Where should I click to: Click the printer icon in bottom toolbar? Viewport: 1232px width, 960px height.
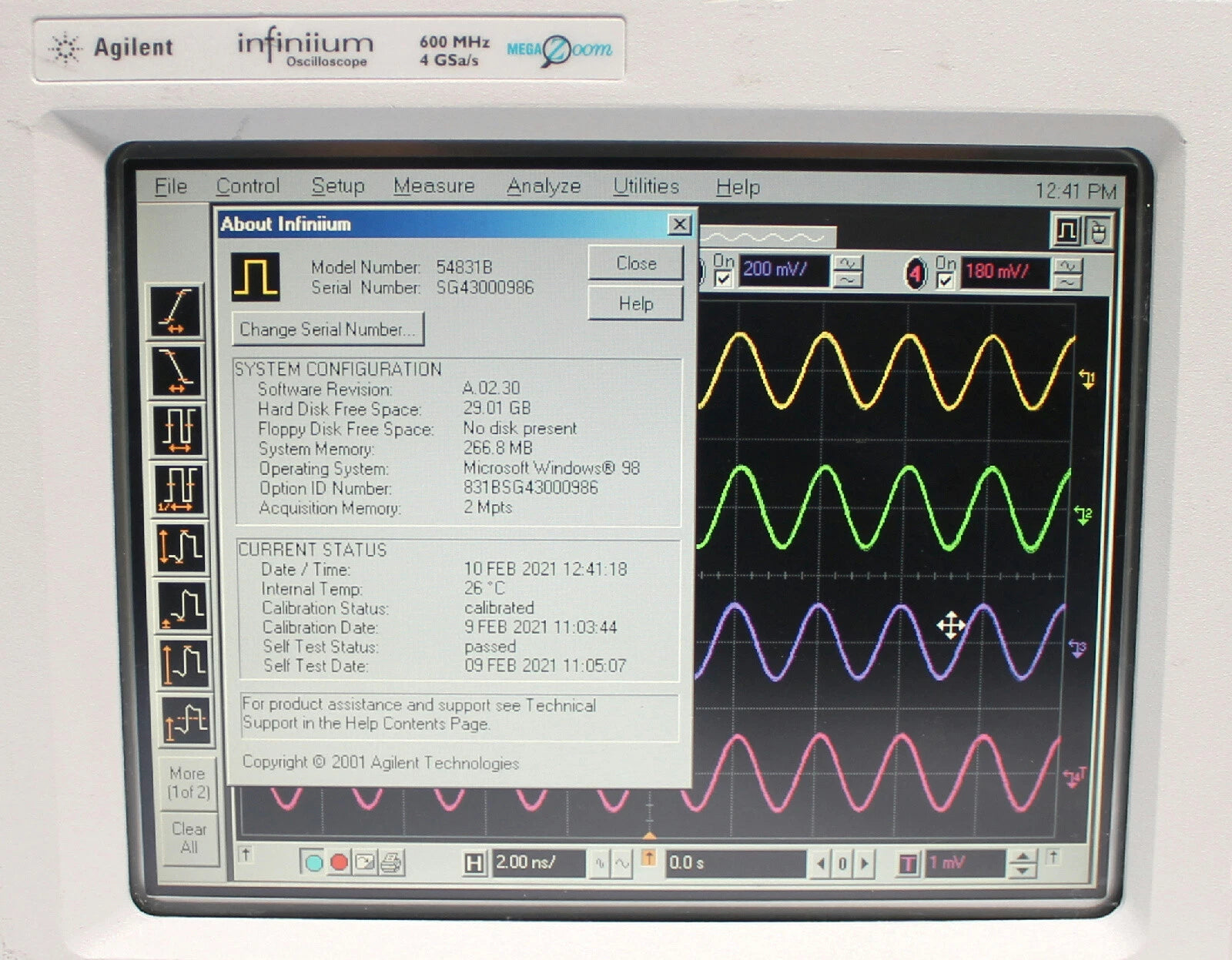click(x=390, y=862)
